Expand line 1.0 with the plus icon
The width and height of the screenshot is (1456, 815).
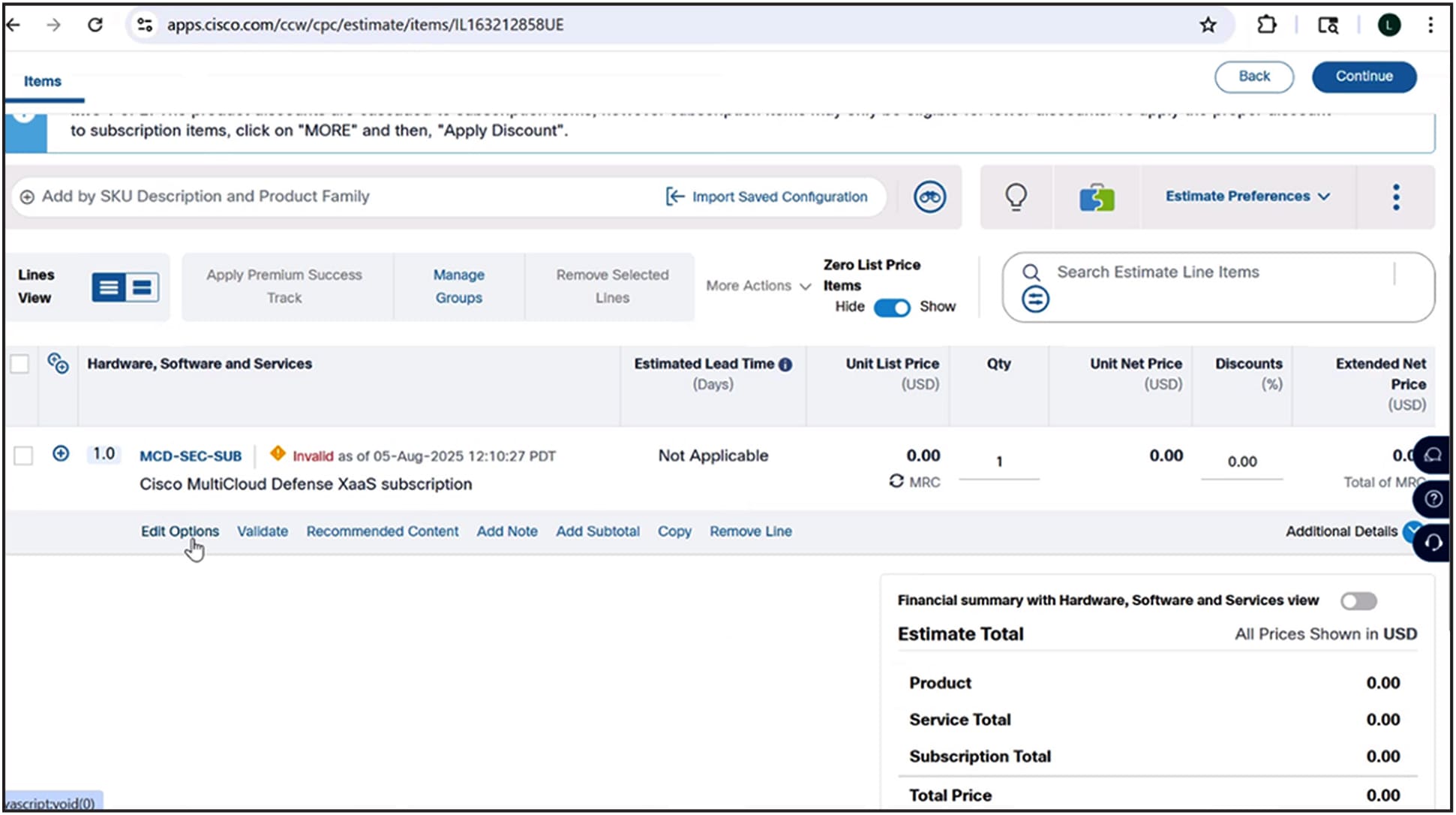(61, 454)
